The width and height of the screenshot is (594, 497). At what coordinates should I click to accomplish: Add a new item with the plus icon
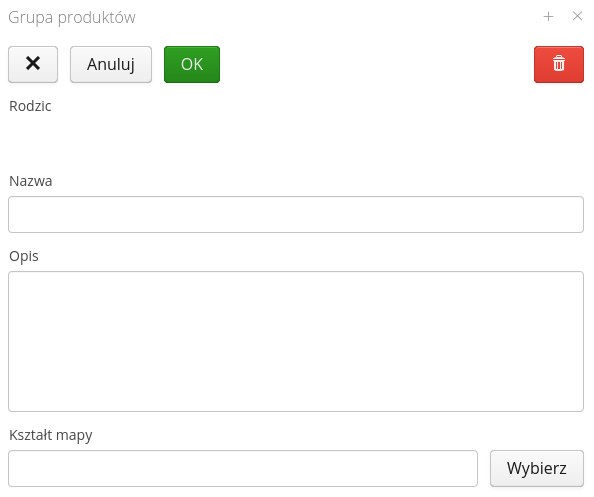pos(548,16)
